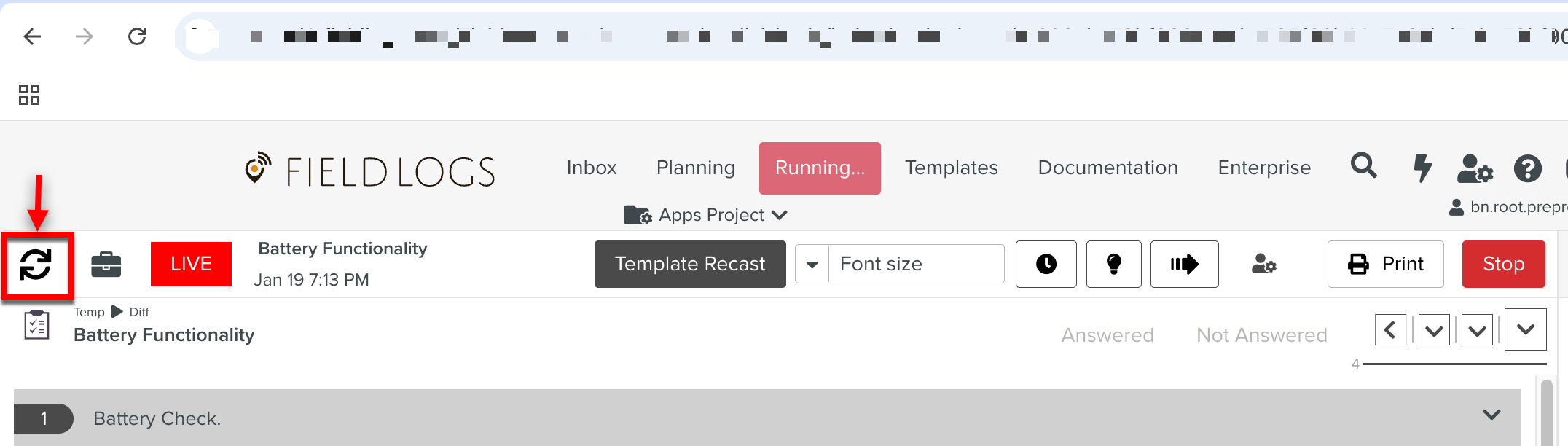Click the skip-forward arrow icon
Screen dimensions: 1568x446
tap(1184, 265)
